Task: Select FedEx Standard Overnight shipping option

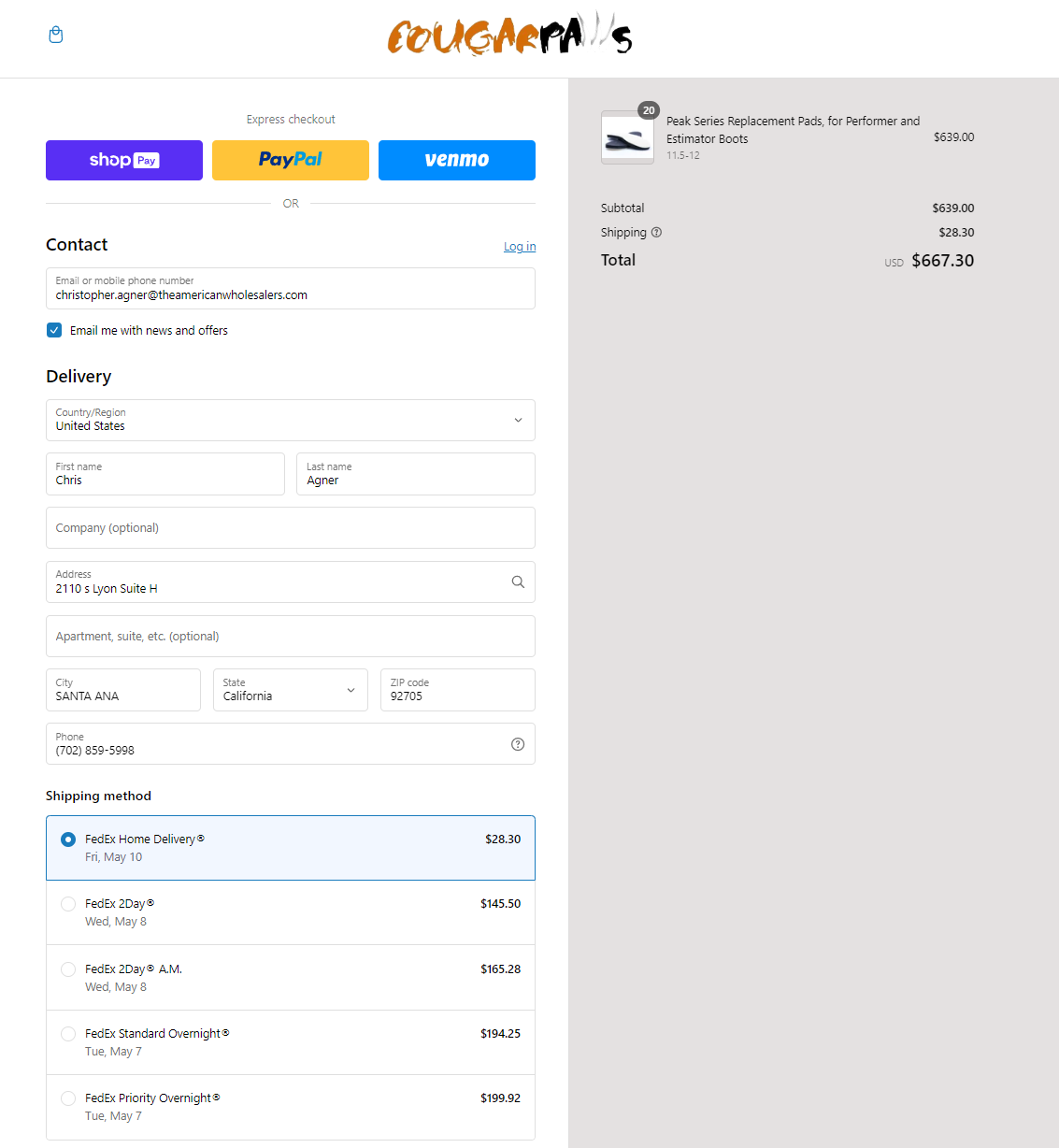Action: 291,1042
